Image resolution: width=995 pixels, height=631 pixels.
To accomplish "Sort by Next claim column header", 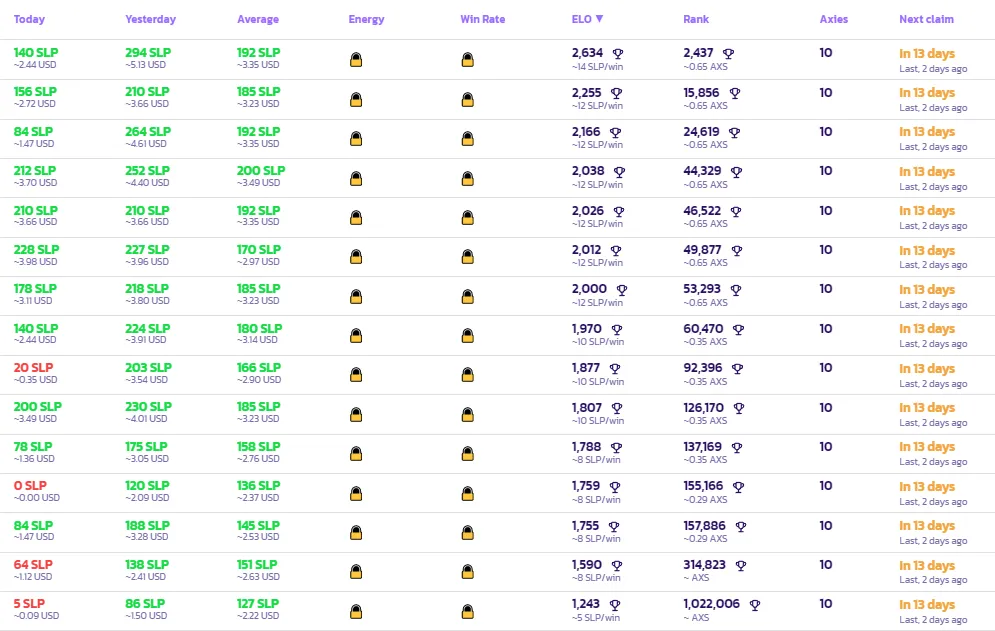I will pos(926,19).
